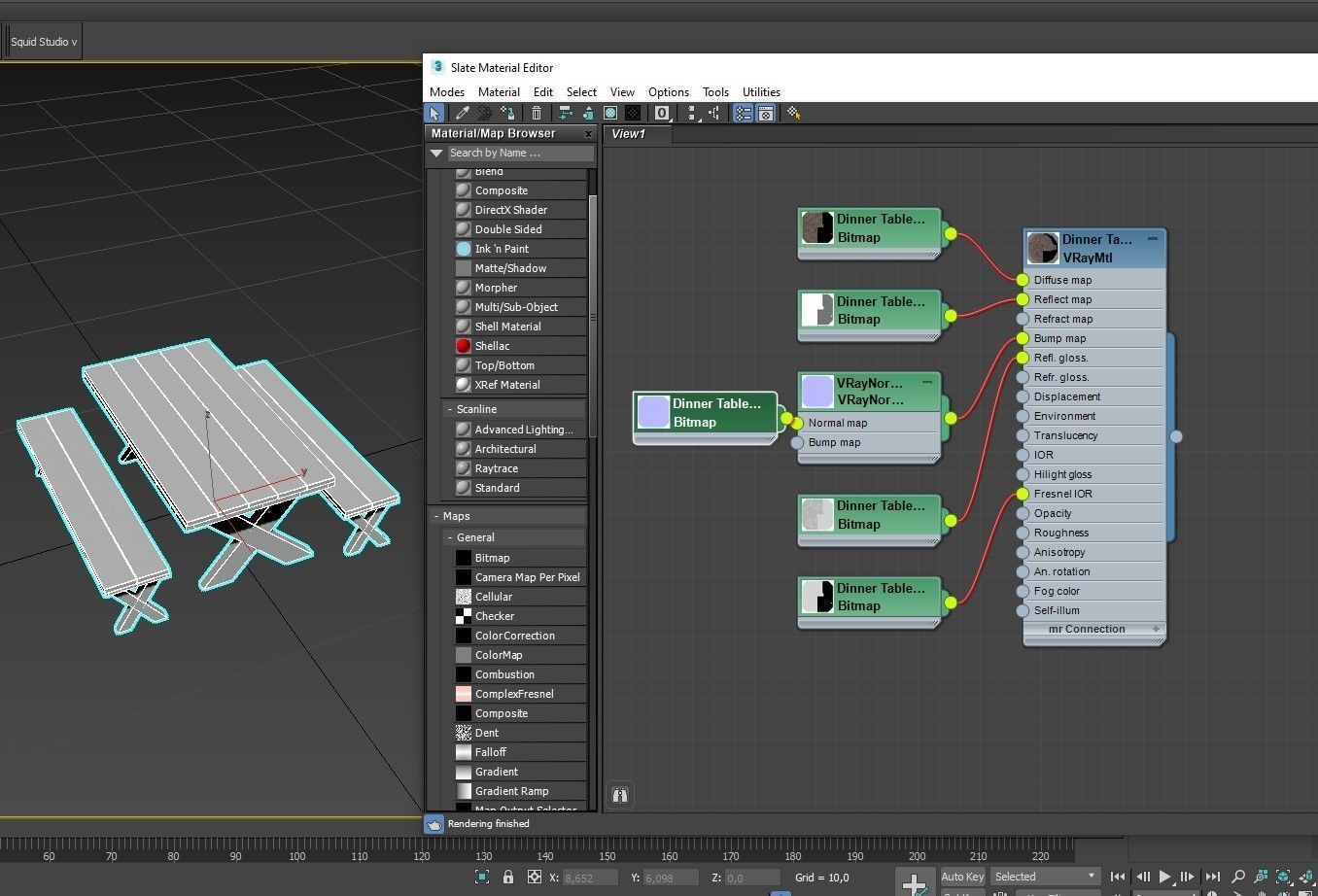Click the trash Delete Selected icon
The height and width of the screenshot is (896, 1318).
pos(536,114)
